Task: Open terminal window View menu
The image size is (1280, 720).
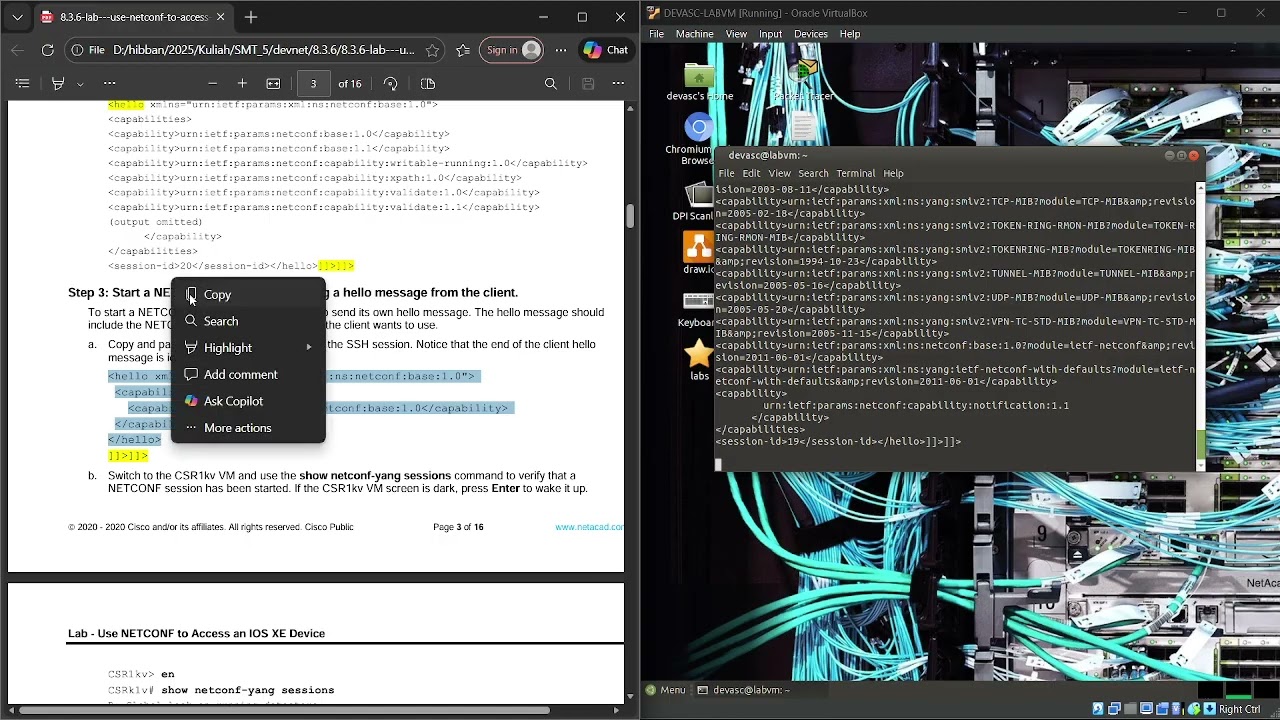Action: click(x=779, y=173)
